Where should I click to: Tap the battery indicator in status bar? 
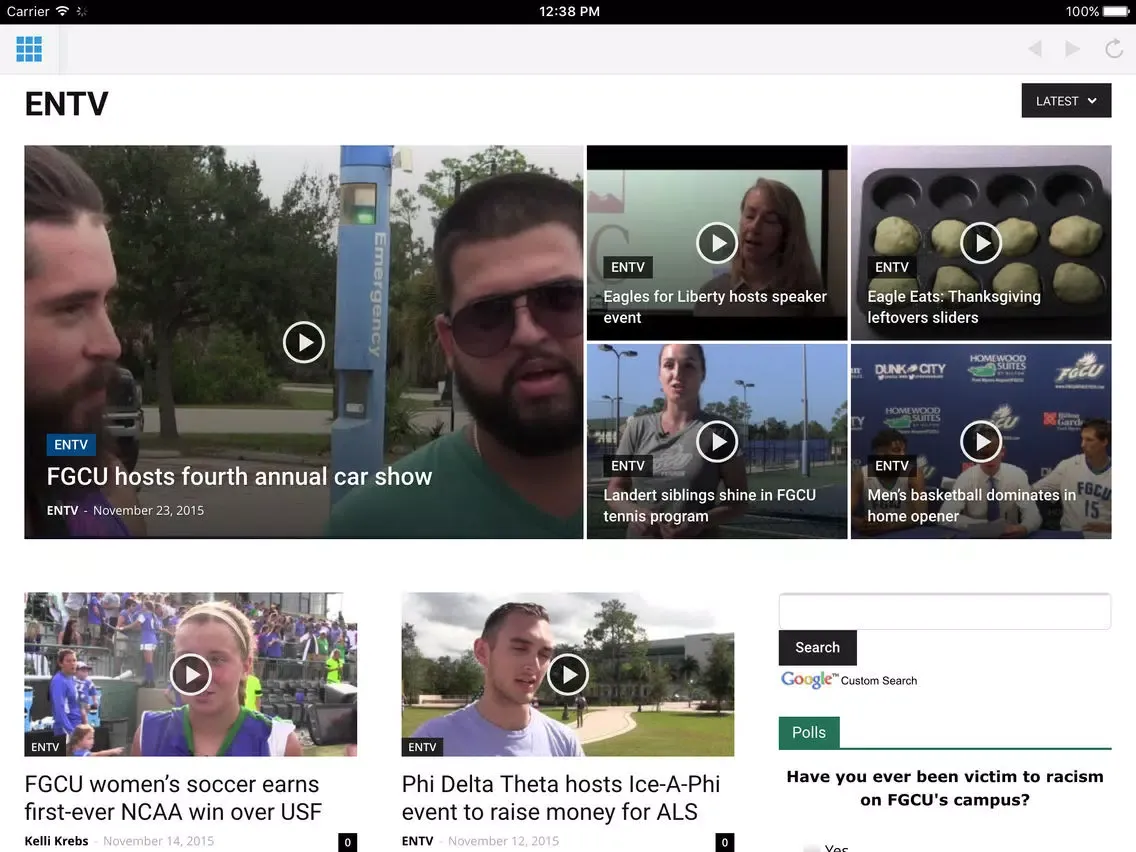tap(1114, 11)
